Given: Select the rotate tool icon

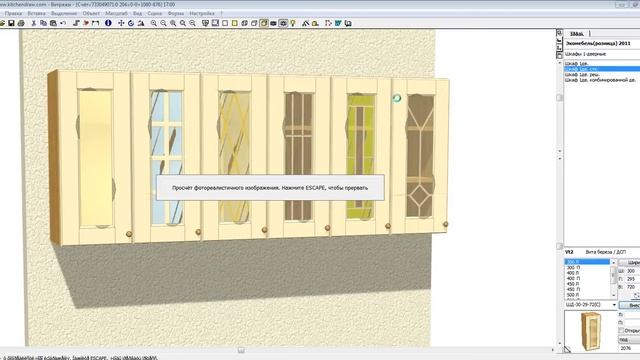Looking at the screenshot, I should (x=131, y=23).
